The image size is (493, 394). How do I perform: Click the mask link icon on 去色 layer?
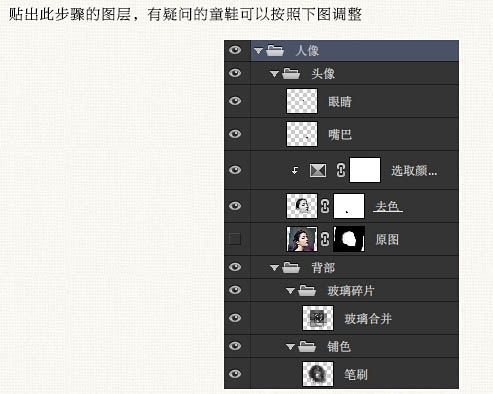325,206
